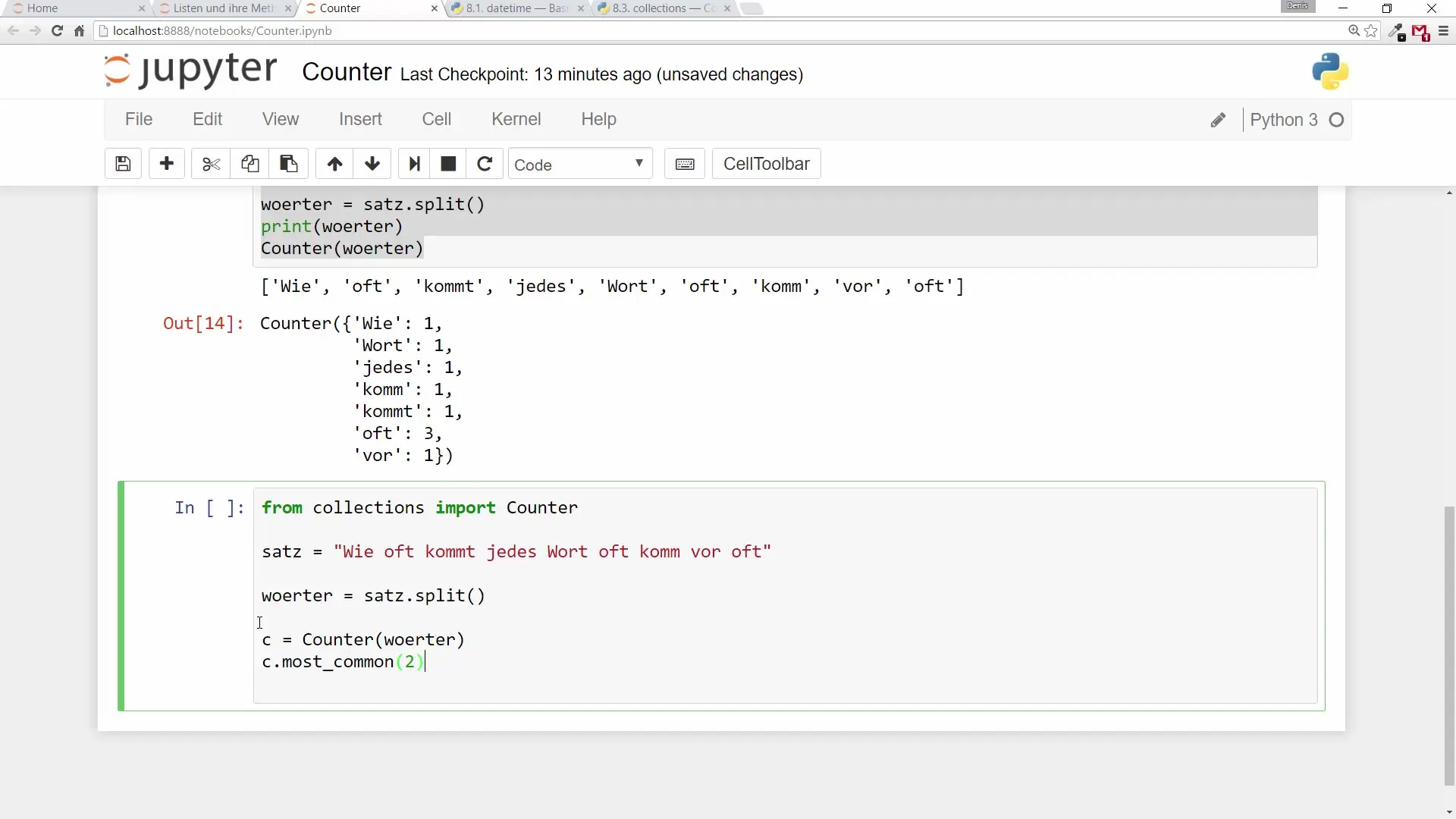Image resolution: width=1456 pixels, height=819 pixels.
Task: Select the In [ ] cell prompt
Action: tap(209, 507)
